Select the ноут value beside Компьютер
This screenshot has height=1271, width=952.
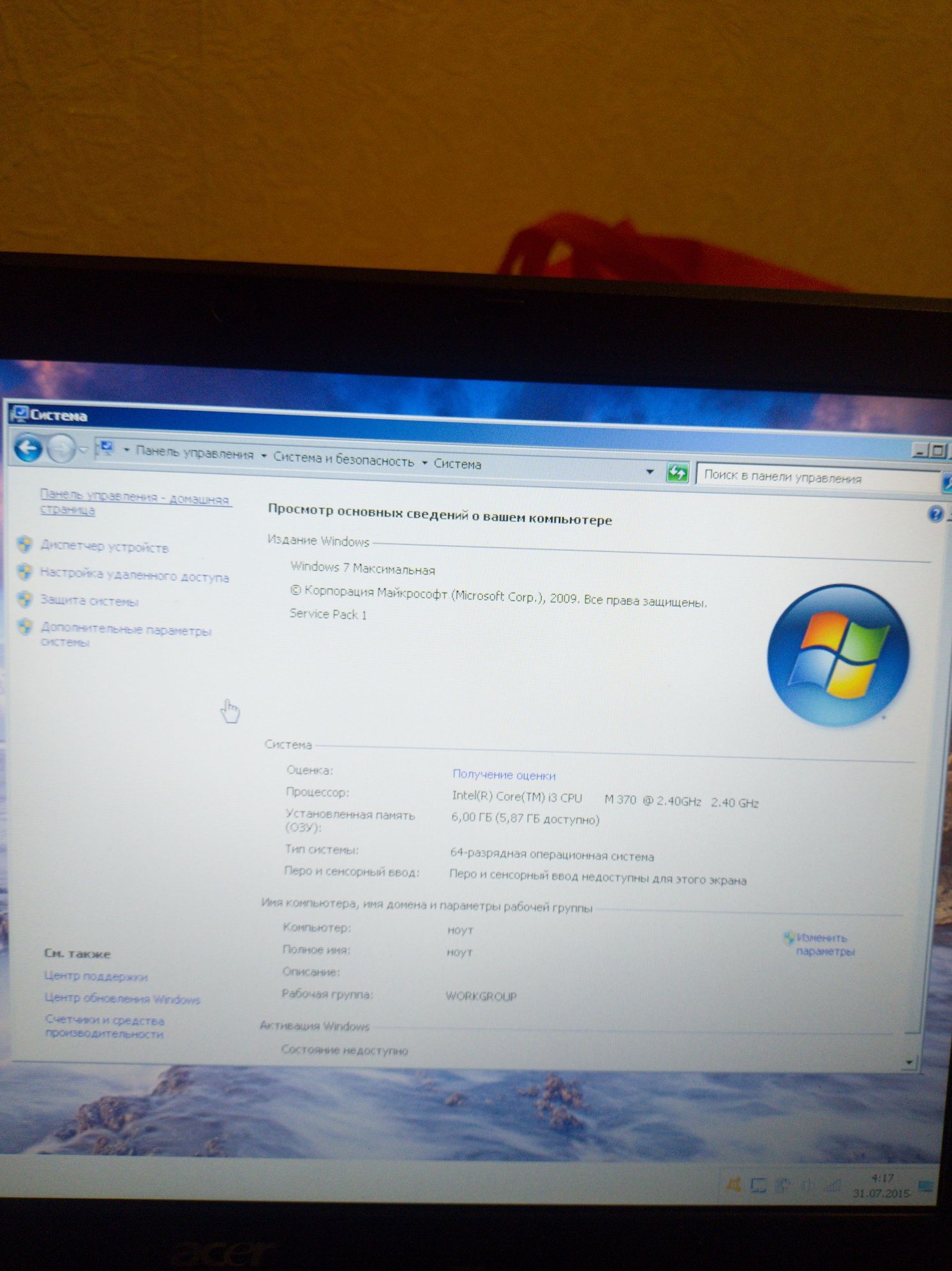(460, 930)
